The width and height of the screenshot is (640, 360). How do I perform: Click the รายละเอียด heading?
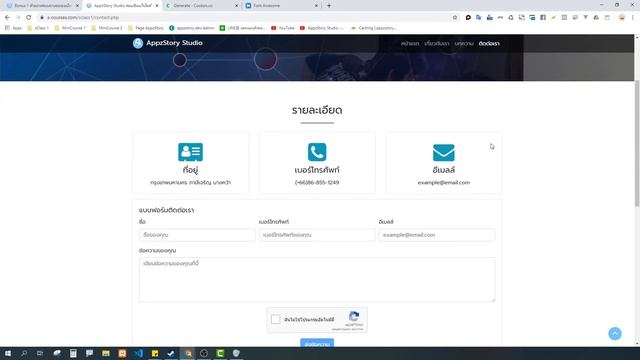click(317, 110)
